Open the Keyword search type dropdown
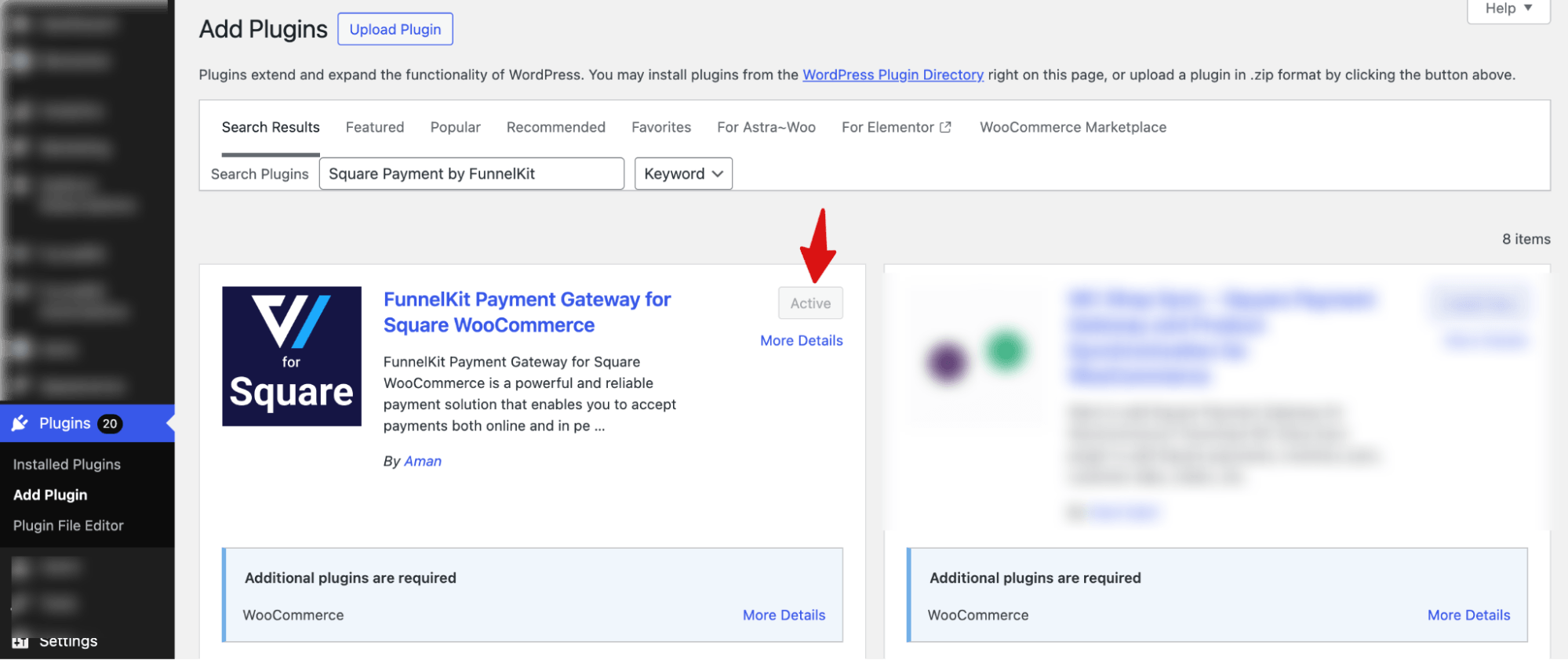Viewport: 1568px width, 660px height. 683,174
